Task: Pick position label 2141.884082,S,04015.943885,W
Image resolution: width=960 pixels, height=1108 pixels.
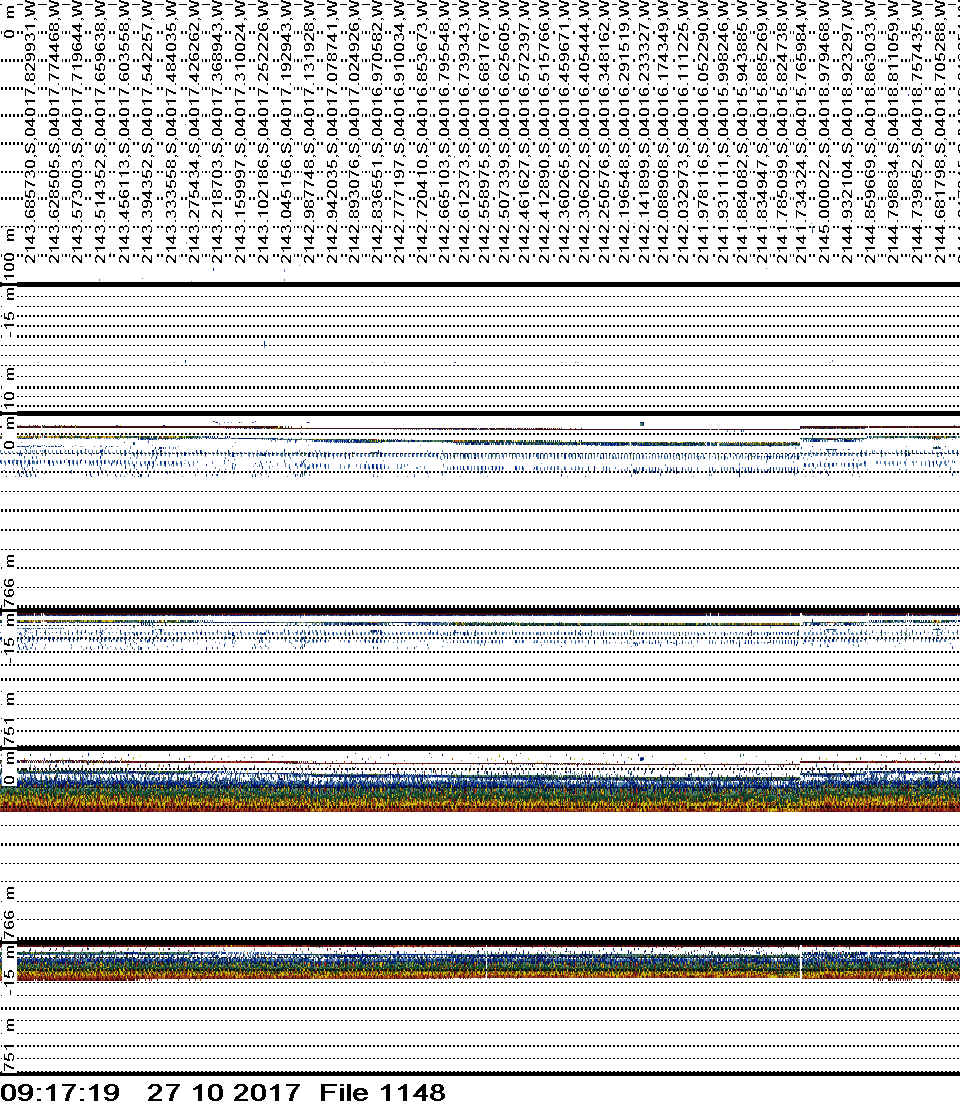Action: point(742,131)
